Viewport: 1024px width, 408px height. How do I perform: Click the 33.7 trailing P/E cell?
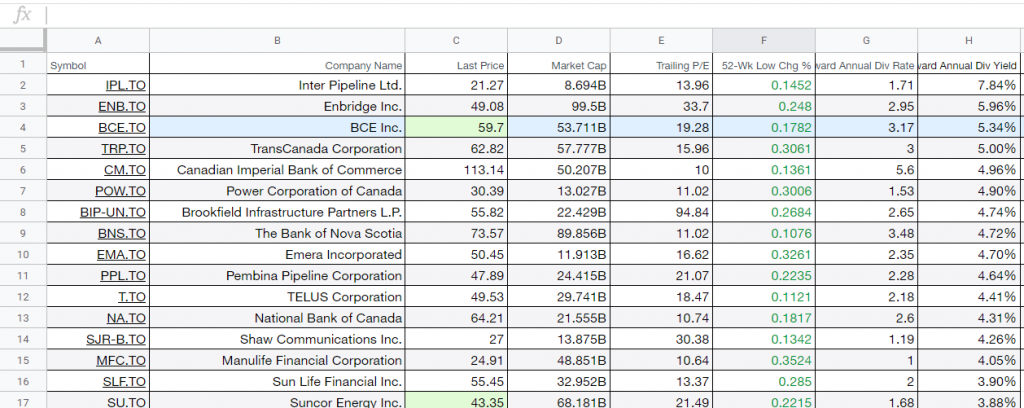point(662,106)
